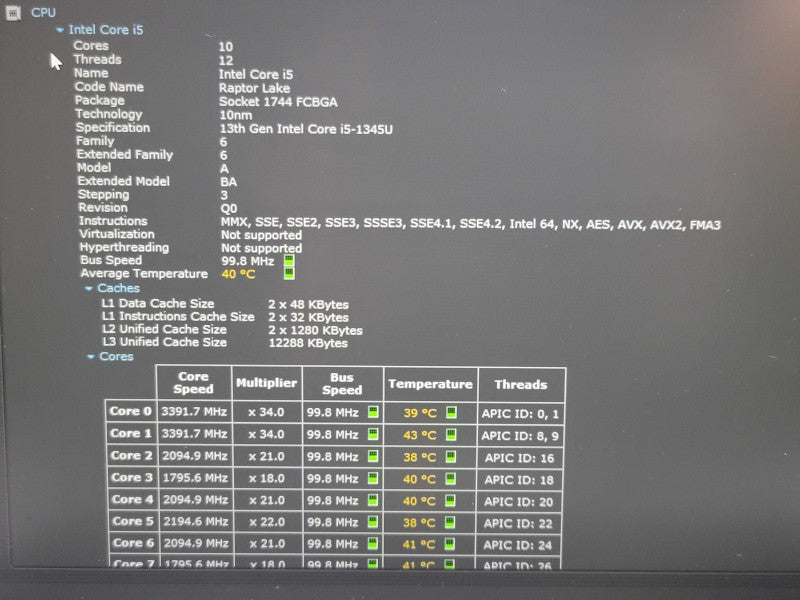Click Core 5 temperature graph icon

pos(449,522)
